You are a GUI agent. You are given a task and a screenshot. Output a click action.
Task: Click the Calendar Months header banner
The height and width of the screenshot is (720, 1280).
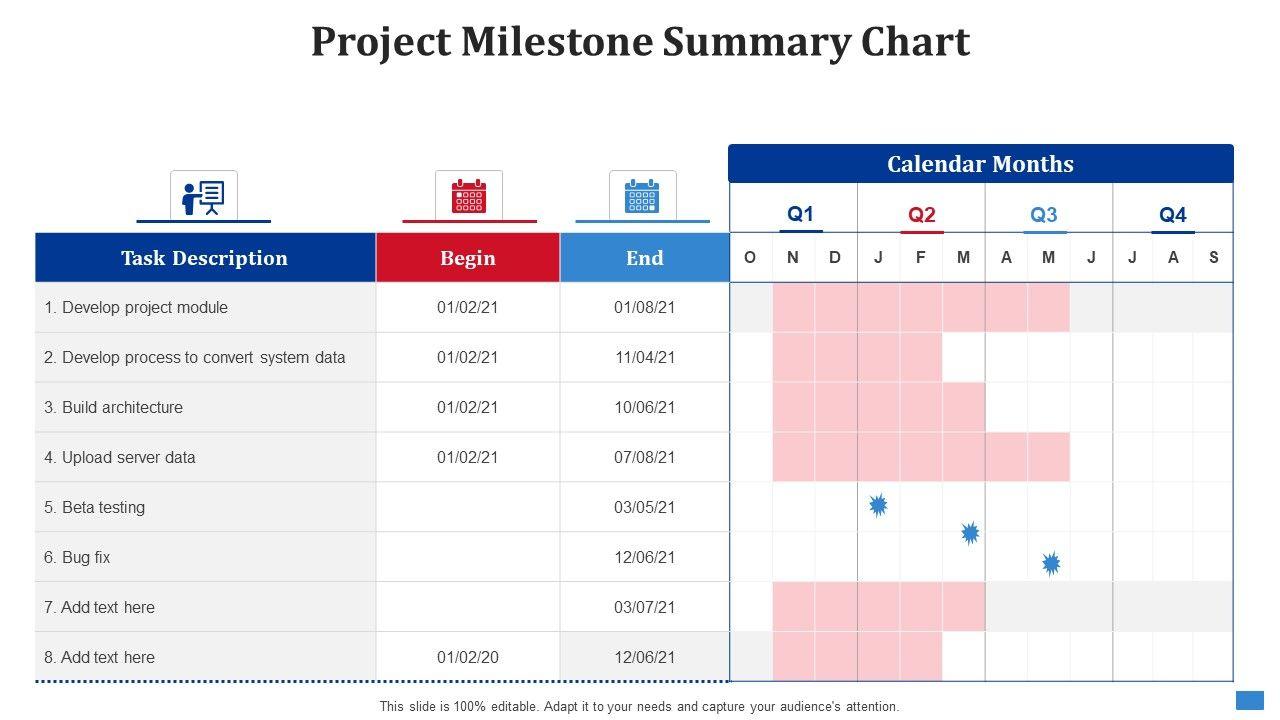tap(980, 164)
